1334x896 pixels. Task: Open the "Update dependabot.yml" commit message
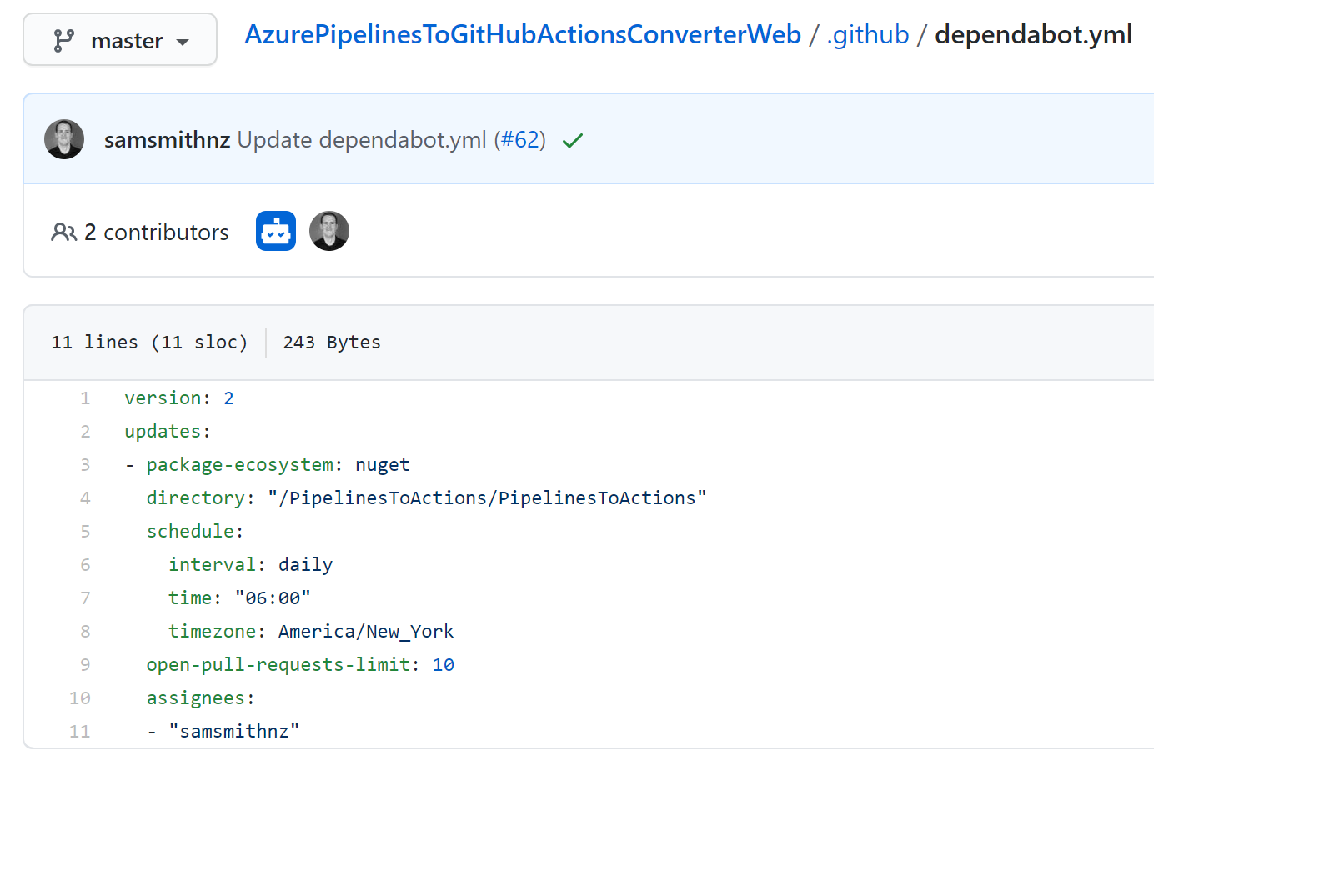(x=362, y=140)
